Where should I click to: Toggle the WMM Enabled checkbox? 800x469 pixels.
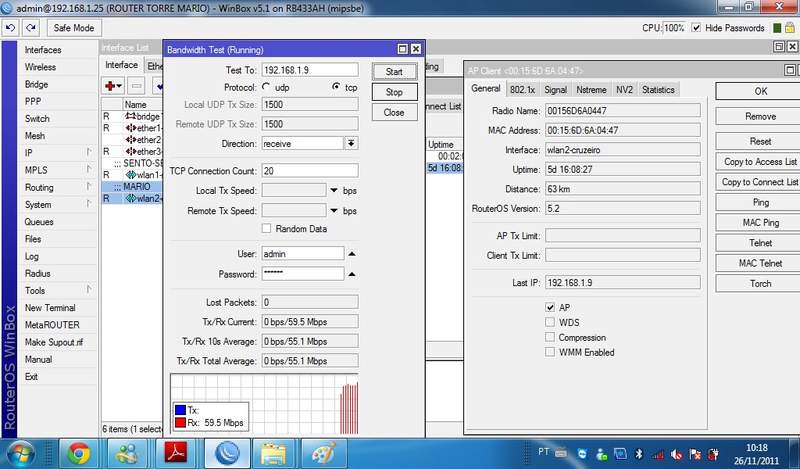(549, 352)
